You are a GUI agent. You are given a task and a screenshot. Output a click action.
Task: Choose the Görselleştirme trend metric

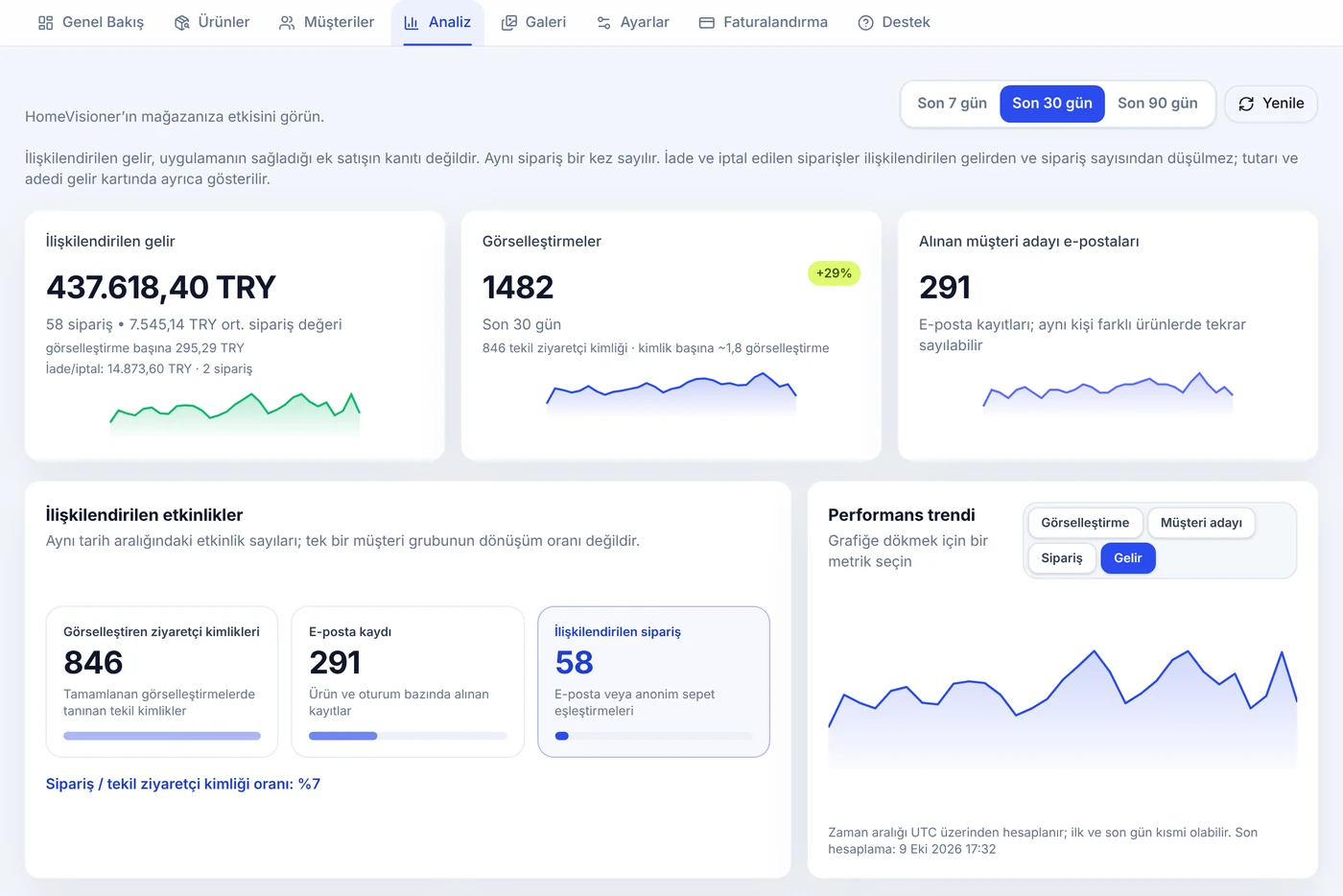point(1085,523)
